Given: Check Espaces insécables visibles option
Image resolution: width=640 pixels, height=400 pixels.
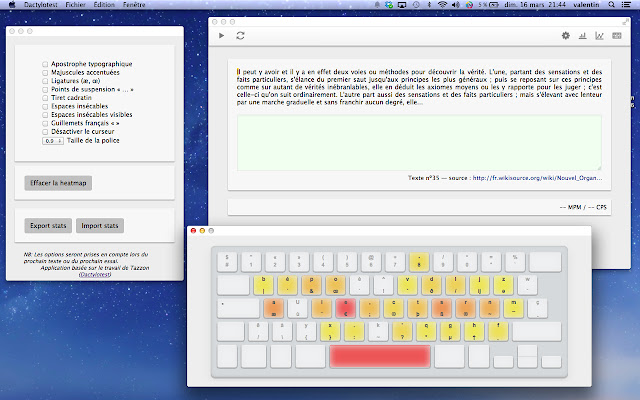Looking at the screenshot, I should pos(45,115).
